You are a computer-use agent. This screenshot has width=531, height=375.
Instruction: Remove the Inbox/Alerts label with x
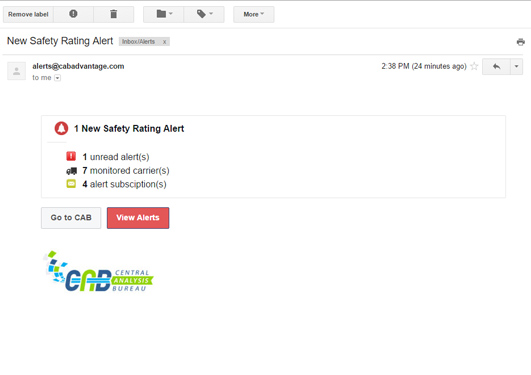pyautogui.click(x=165, y=42)
